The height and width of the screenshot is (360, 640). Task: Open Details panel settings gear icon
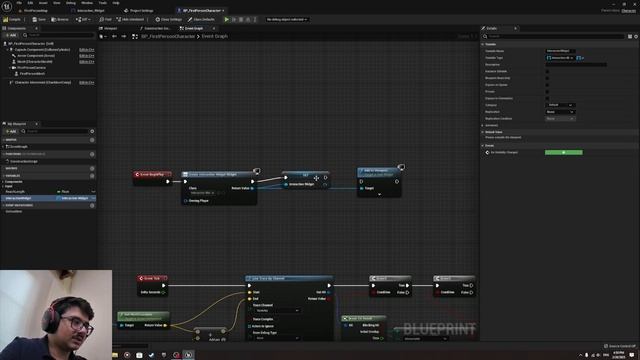click(x=636, y=36)
